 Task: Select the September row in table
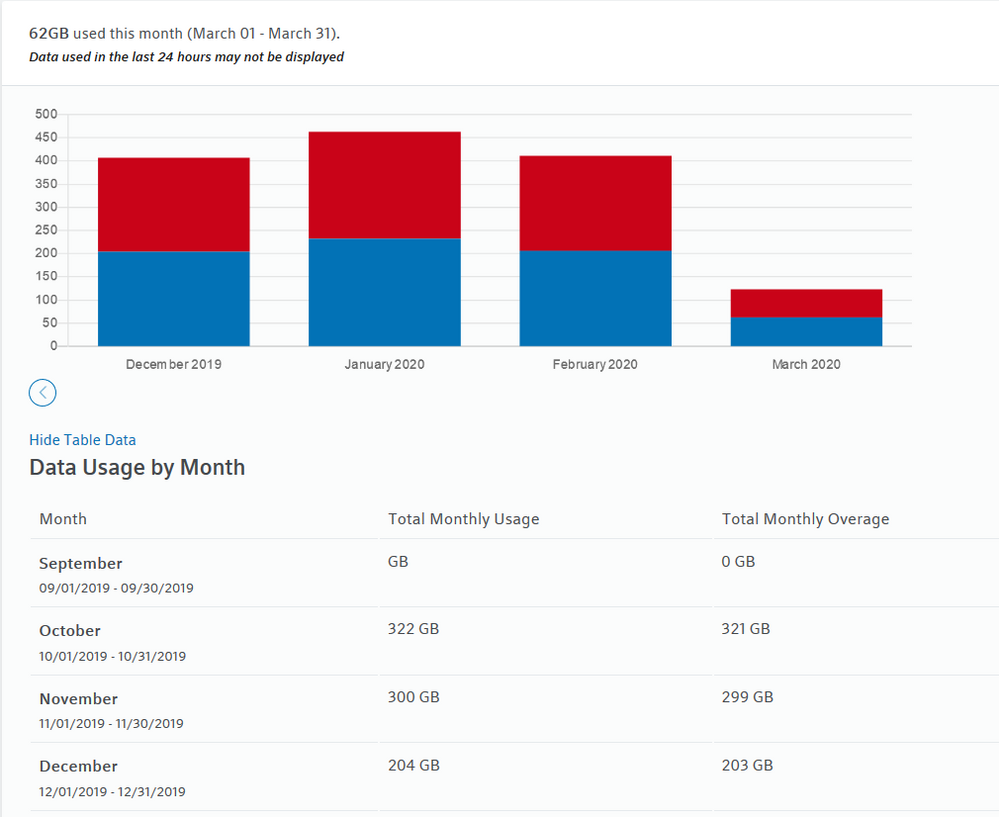coord(81,564)
